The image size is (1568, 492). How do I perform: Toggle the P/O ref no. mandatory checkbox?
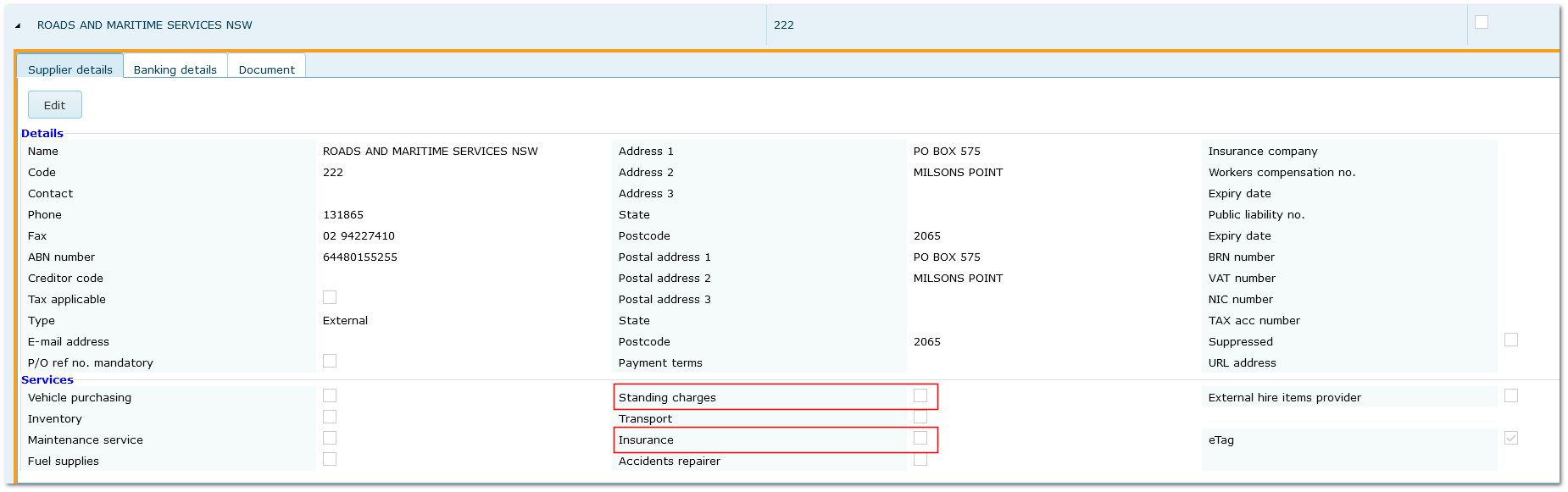coord(330,361)
